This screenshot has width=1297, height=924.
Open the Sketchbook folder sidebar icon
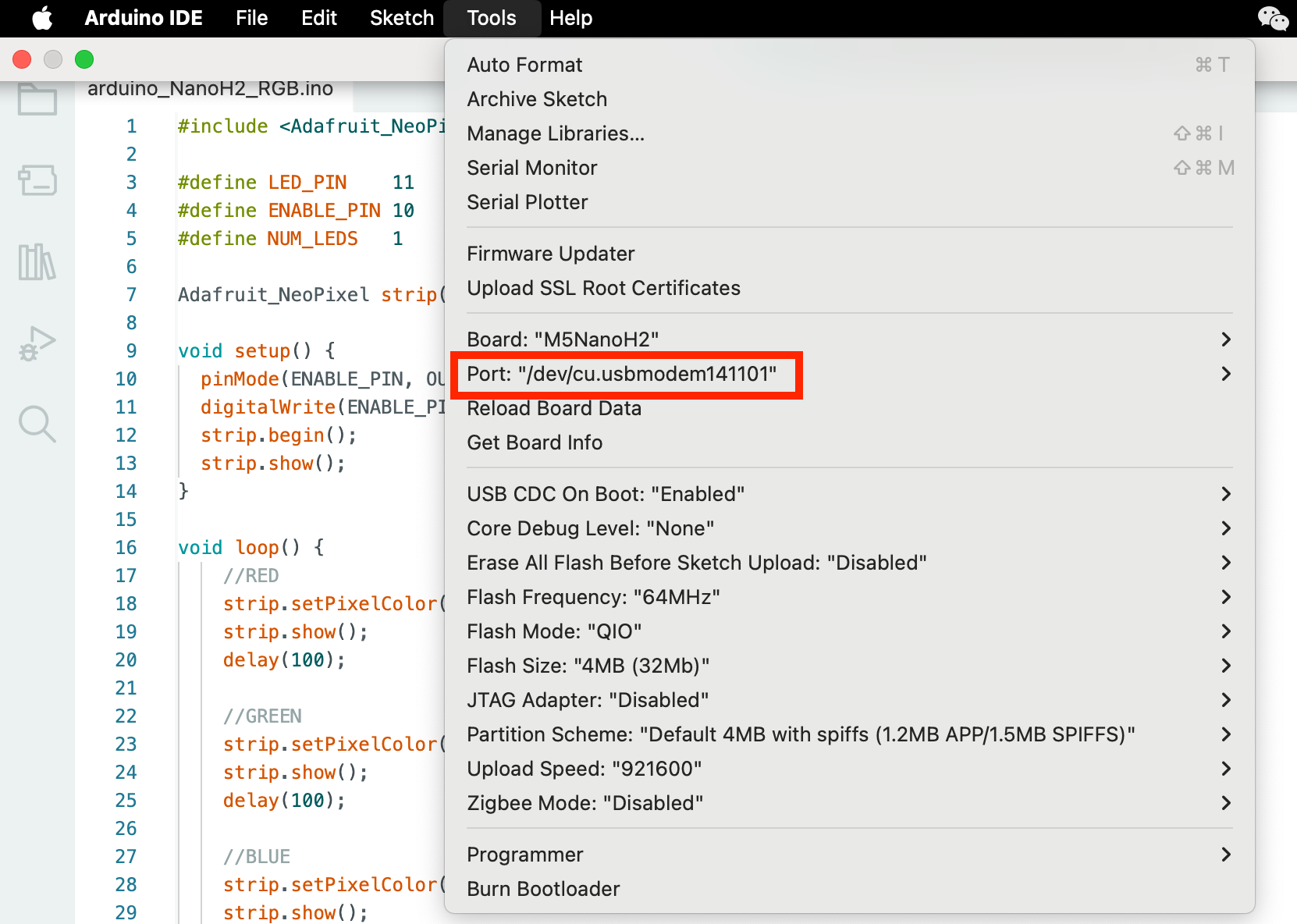37,99
